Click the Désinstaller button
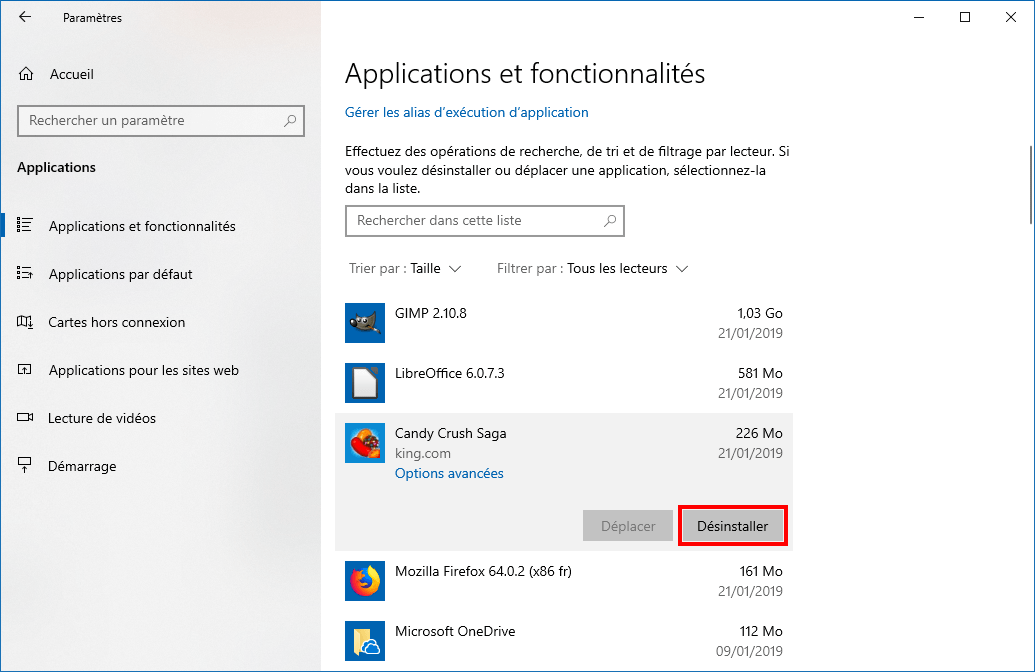Viewport: 1035px width, 672px height. pos(733,526)
